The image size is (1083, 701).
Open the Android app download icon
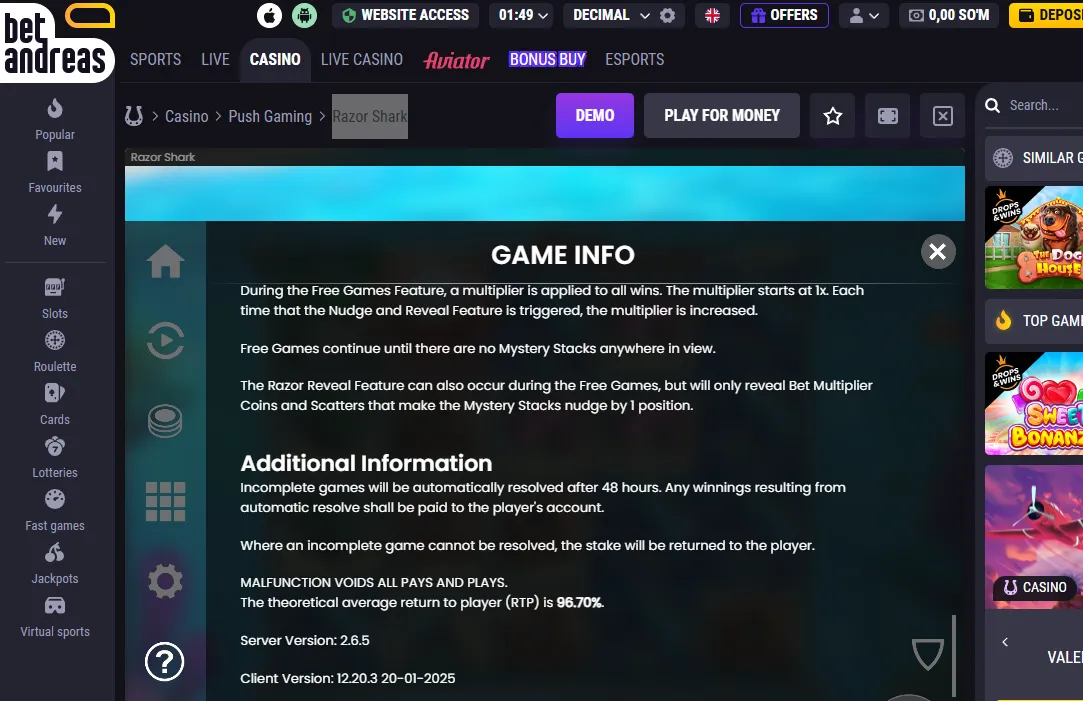304,15
